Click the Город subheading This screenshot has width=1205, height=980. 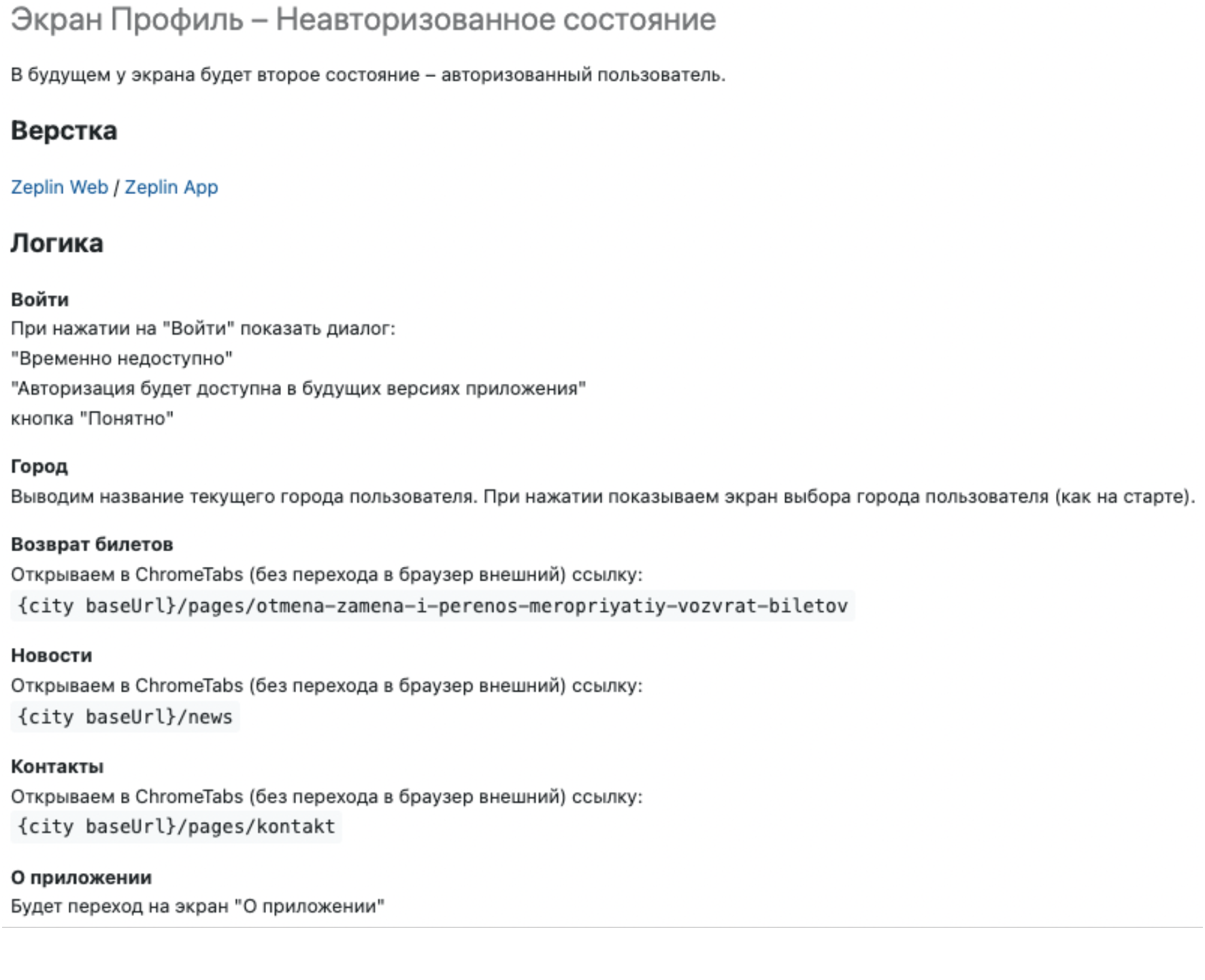(x=39, y=466)
